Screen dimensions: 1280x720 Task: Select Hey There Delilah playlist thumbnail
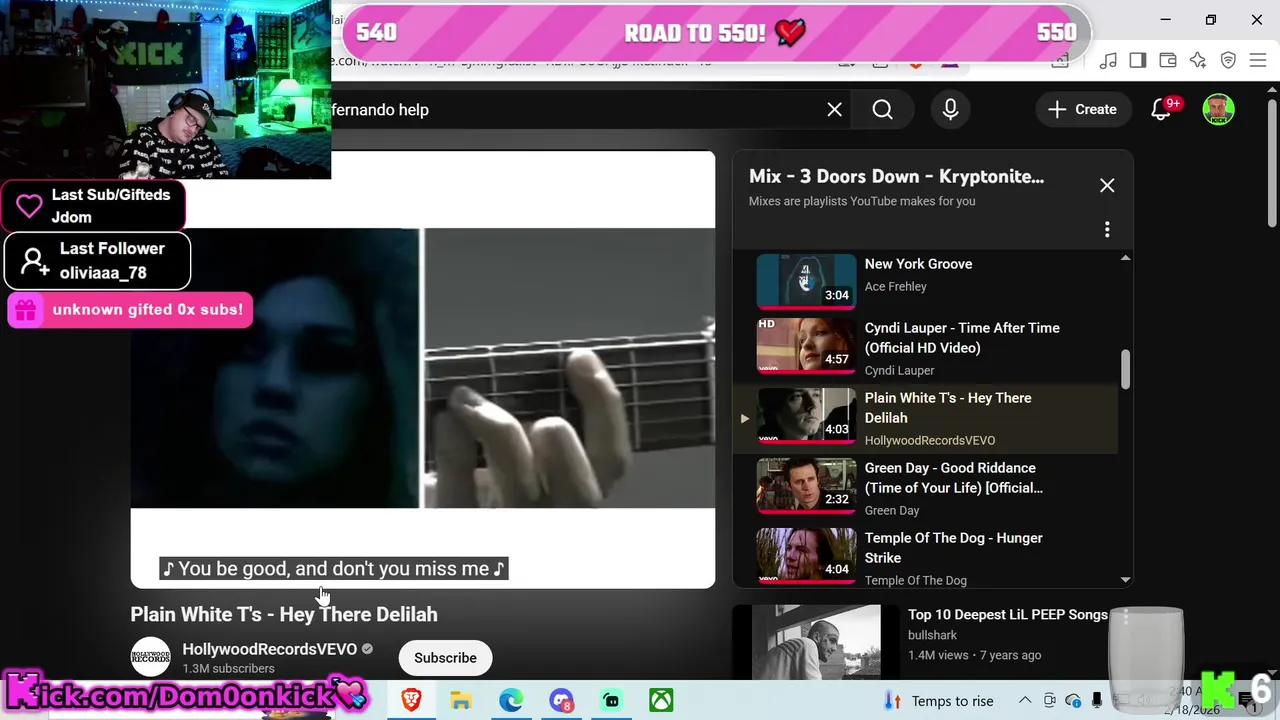[x=806, y=415]
